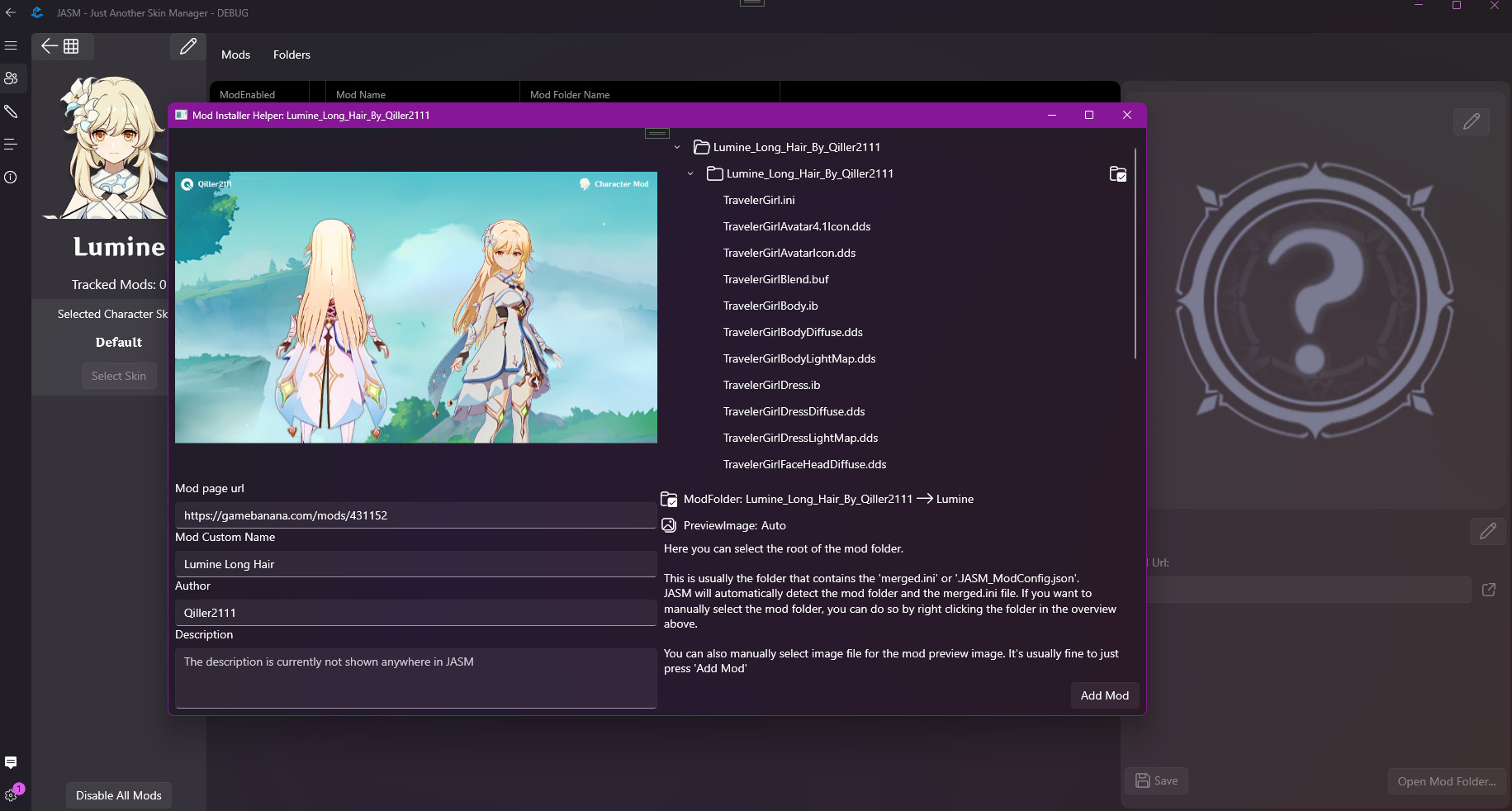Click the mod preview image thumbnail
The image size is (1512, 811).
(416, 307)
